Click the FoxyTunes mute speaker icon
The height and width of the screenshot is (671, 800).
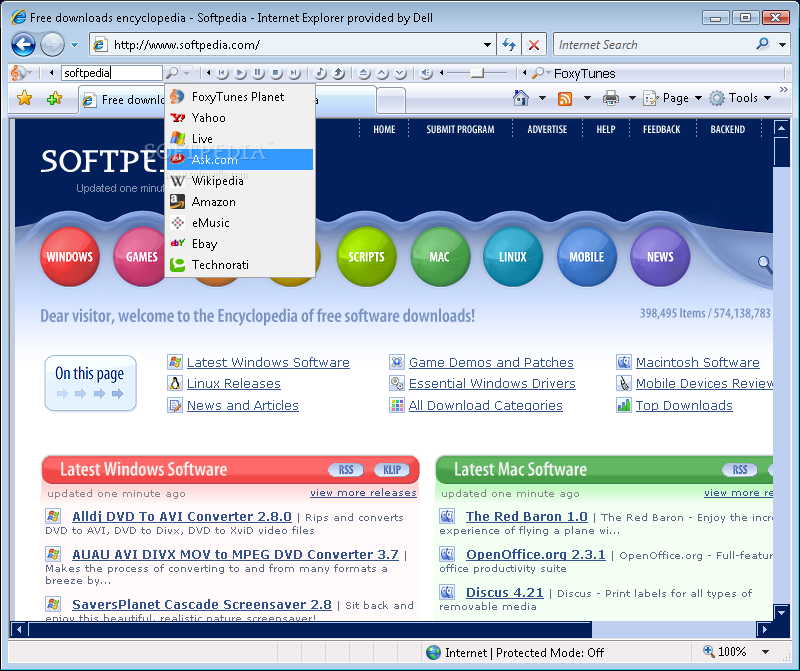426,73
